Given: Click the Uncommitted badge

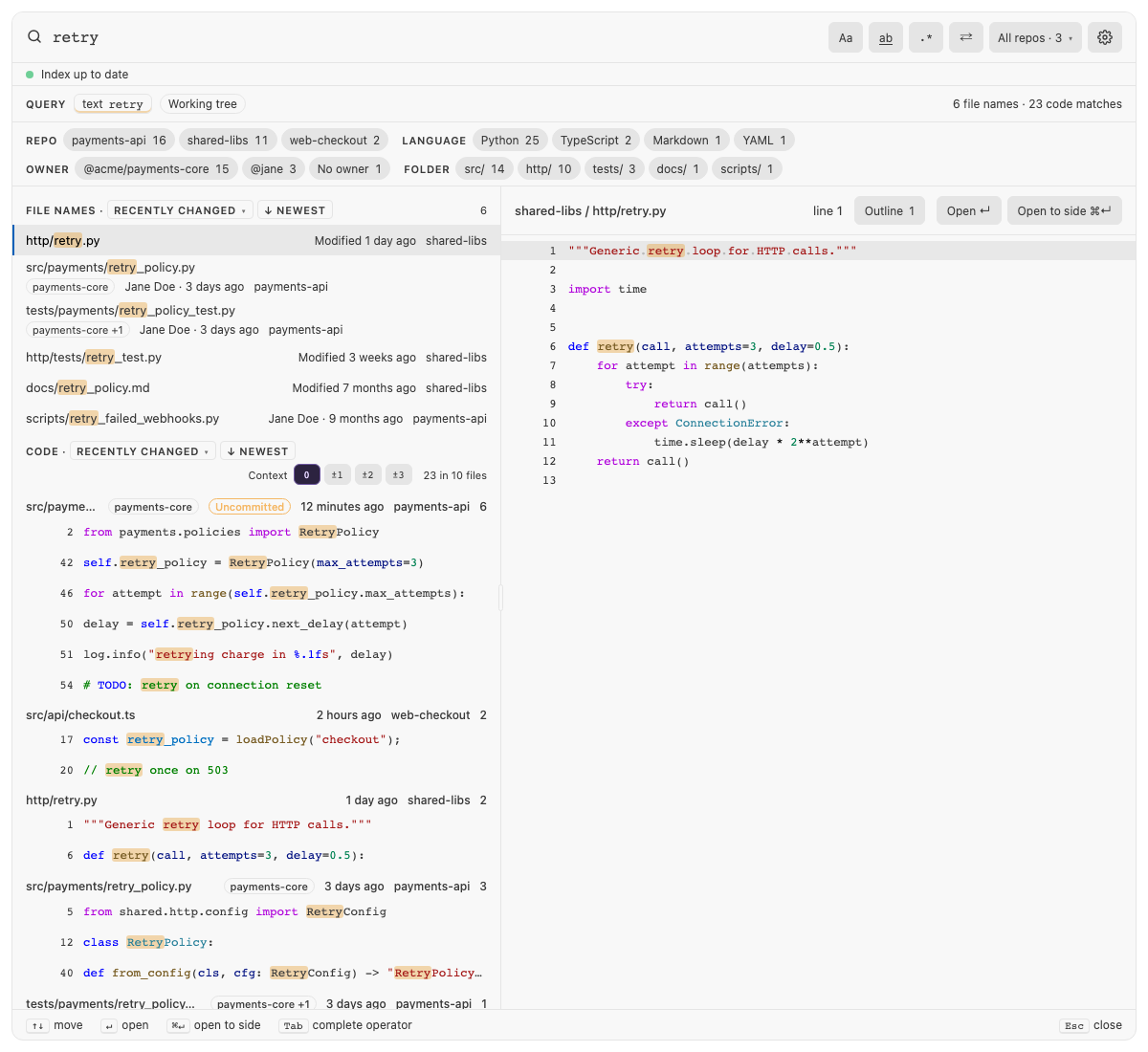Looking at the screenshot, I should pos(250,507).
